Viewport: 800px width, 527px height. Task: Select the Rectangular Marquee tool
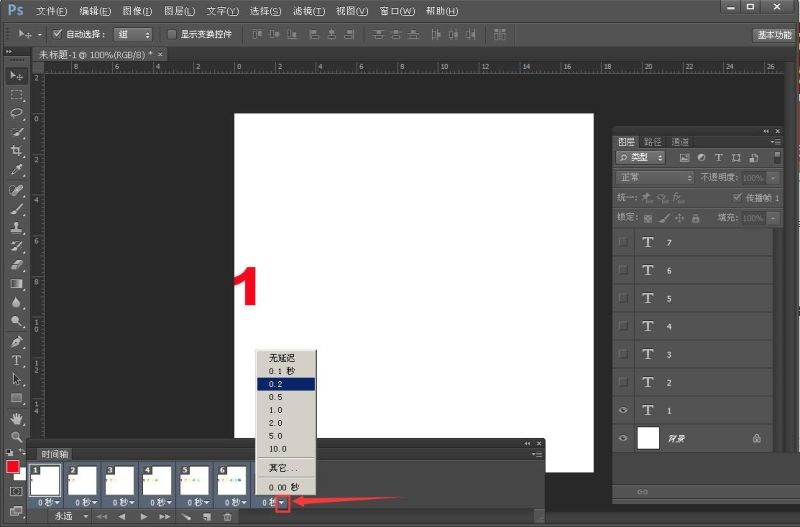pos(17,94)
